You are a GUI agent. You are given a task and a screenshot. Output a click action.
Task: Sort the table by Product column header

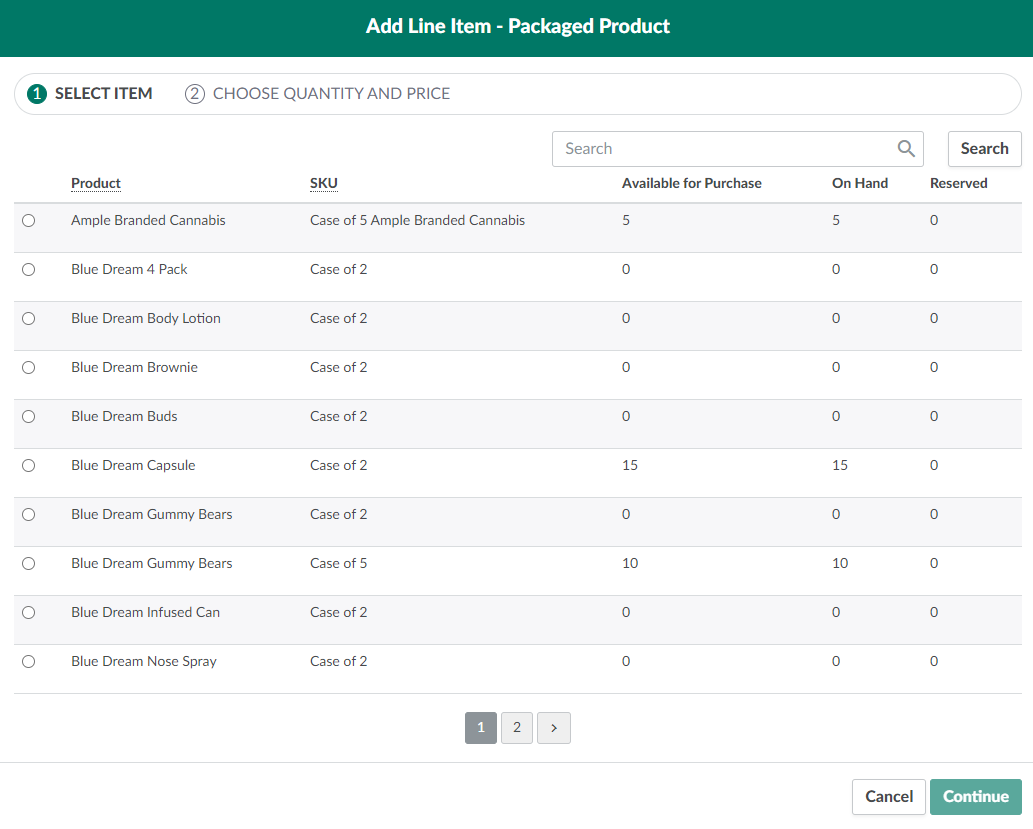[x=96, y=184]
